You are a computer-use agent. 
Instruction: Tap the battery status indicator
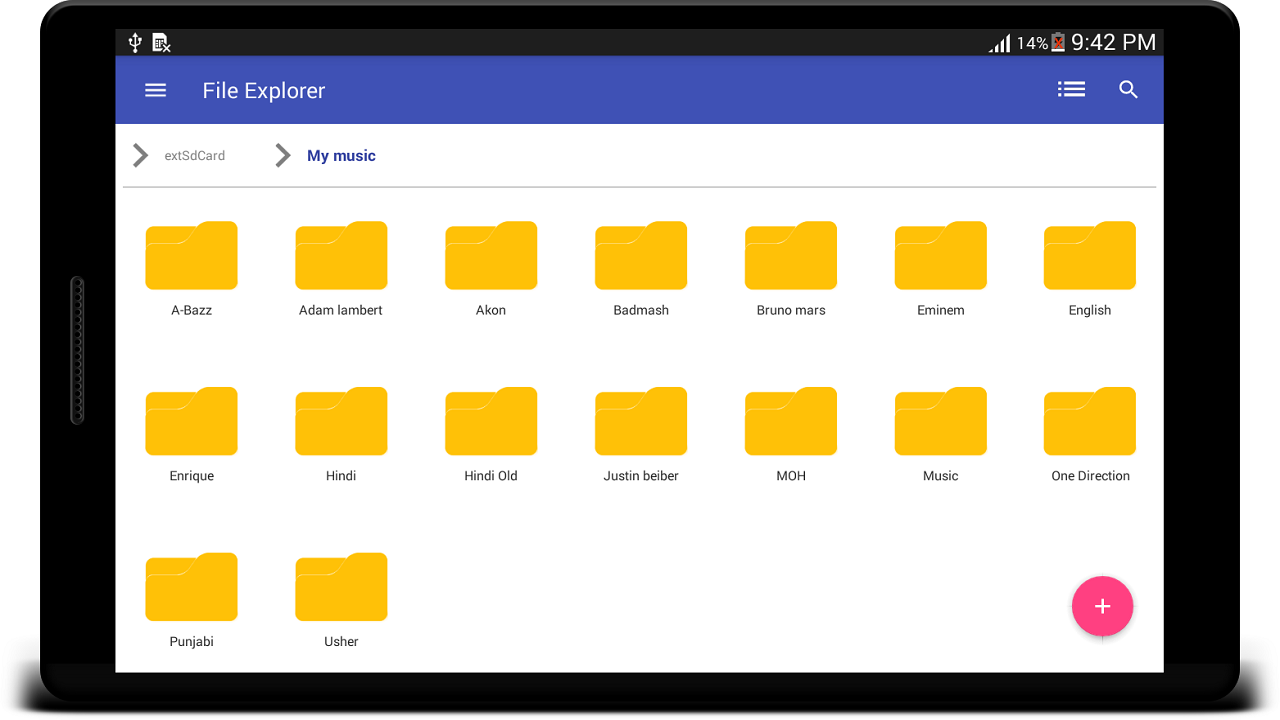[1058, 42]
